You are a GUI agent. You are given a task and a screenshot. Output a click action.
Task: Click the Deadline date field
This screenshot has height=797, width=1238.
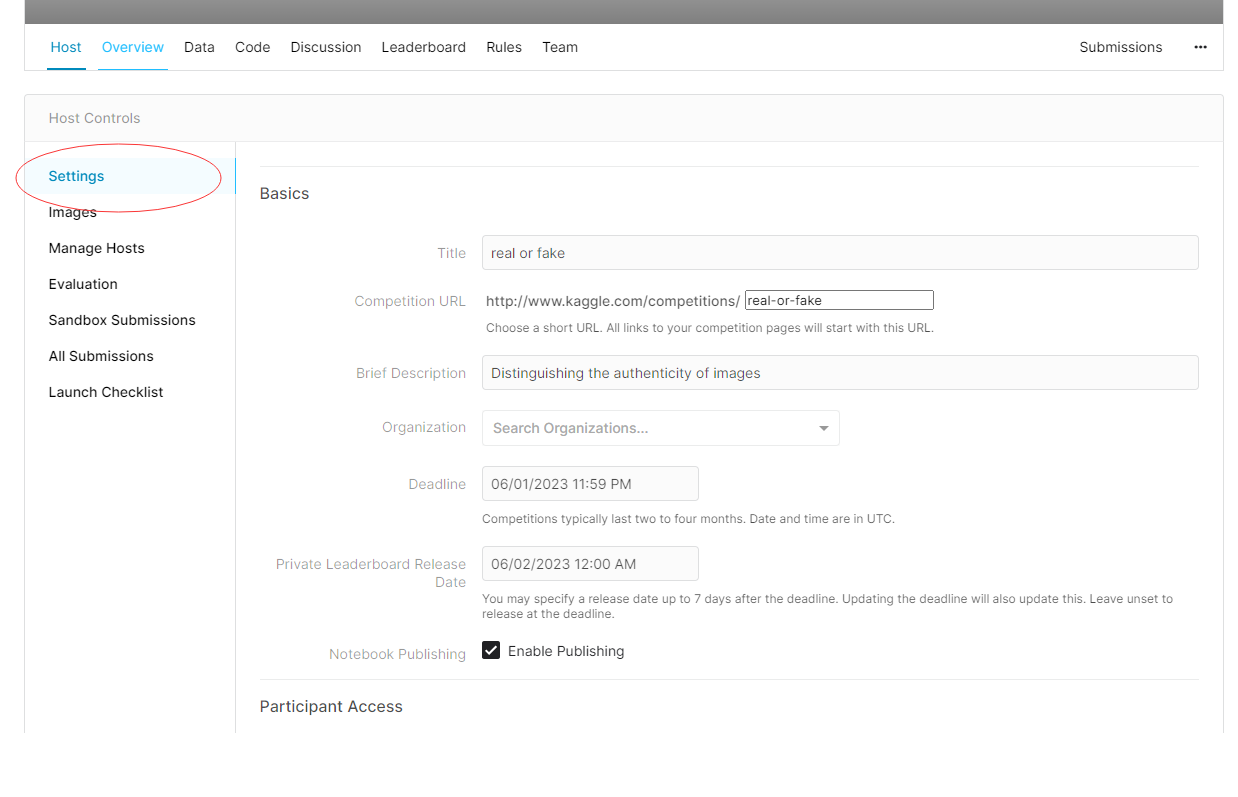tap(590, 484)
